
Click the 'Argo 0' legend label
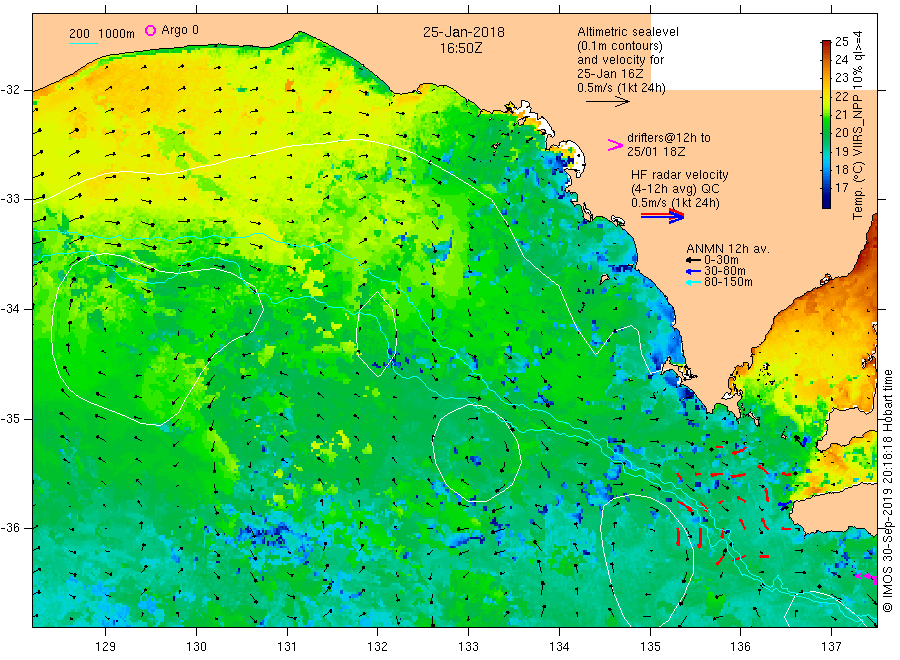click(x=180, y=30)
